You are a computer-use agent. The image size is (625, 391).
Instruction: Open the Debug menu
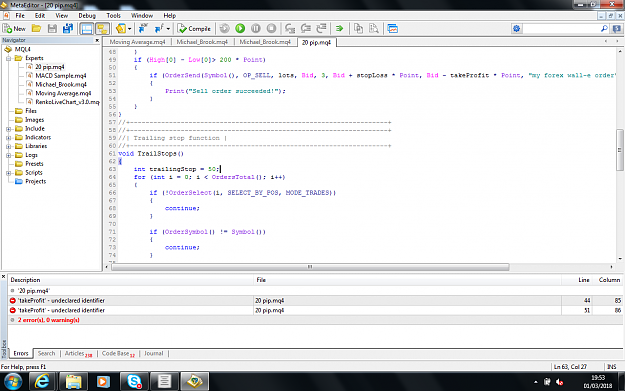pos(87,16)
